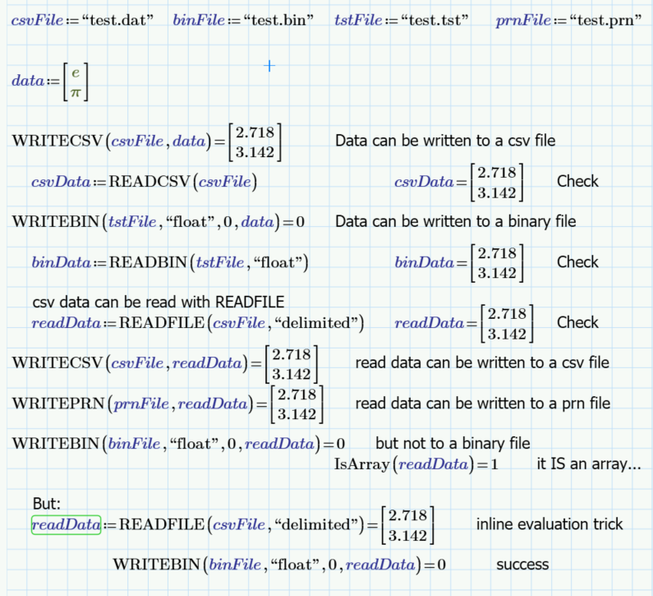Click the first WRITECSV(csvFile, data) expression
This screenshot has height=596, width=653.
pyautogui.click(x=147, y=142)
